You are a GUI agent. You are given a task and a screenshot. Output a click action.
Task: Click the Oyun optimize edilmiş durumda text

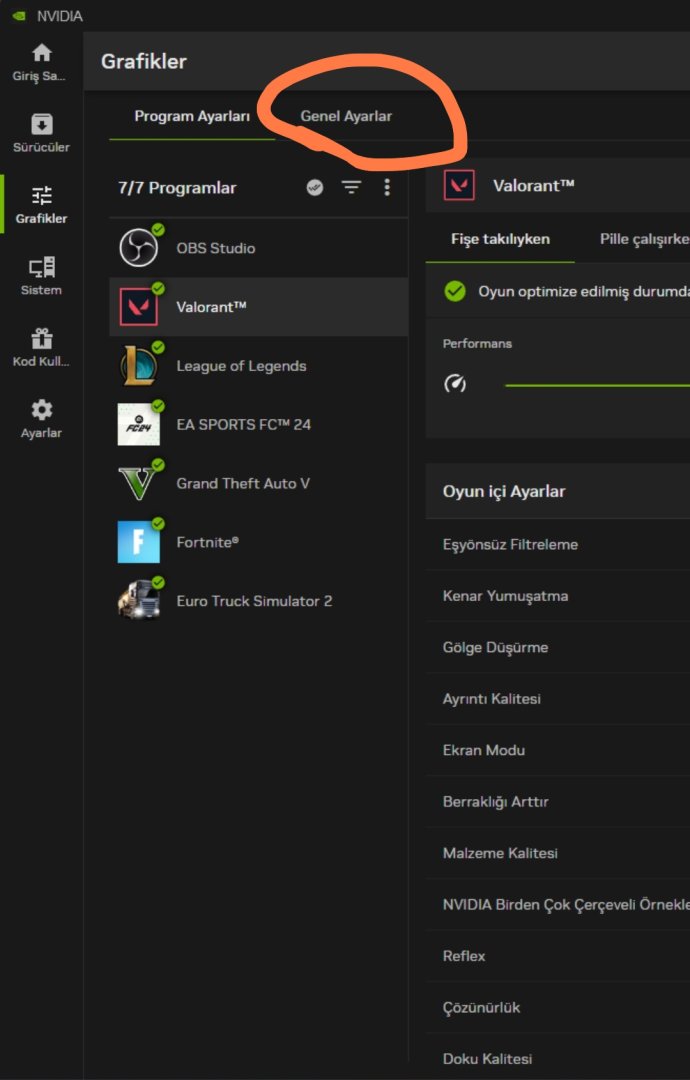(584, 291)
